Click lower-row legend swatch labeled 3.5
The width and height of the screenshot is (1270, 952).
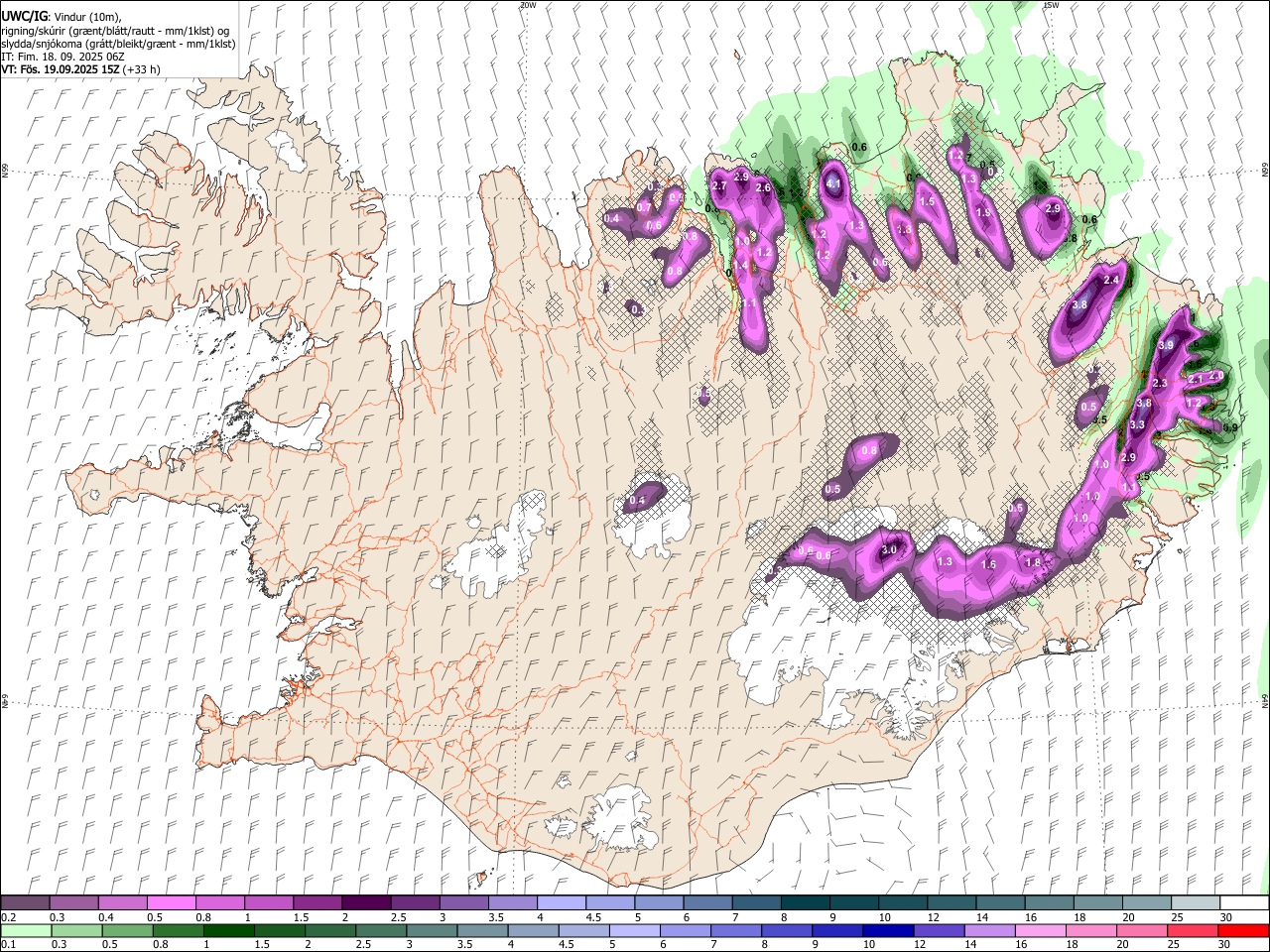[x=480, y=930]
